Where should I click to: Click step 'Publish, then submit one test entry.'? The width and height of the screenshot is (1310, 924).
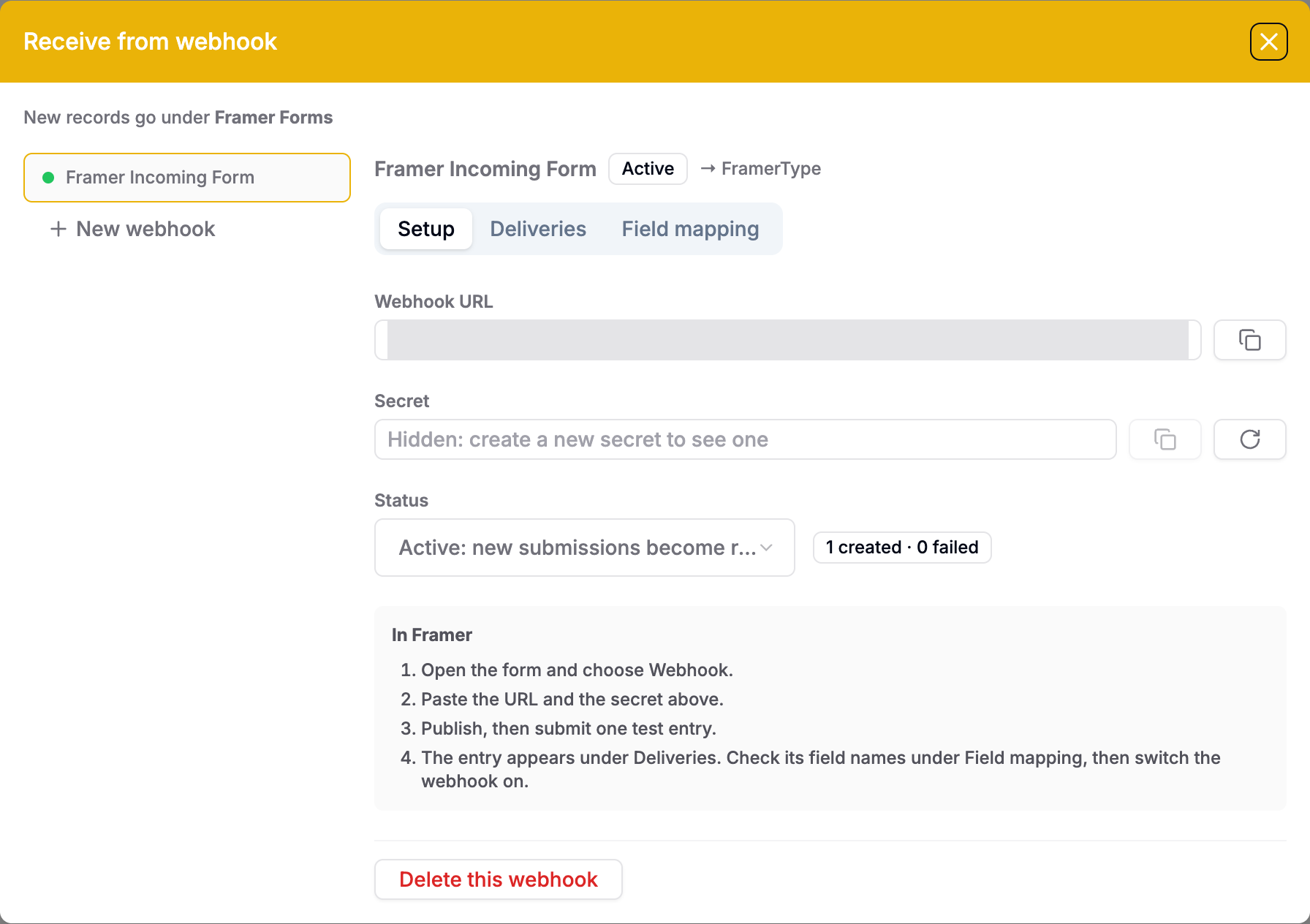pos(569,729)
